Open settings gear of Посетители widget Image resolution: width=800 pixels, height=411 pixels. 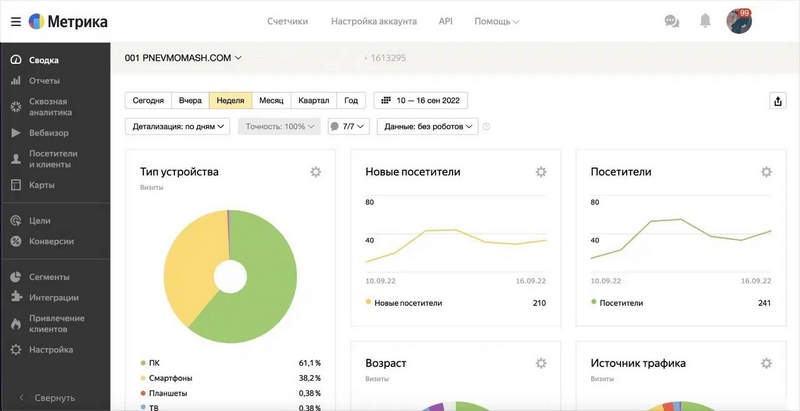(x=766, y=172)
